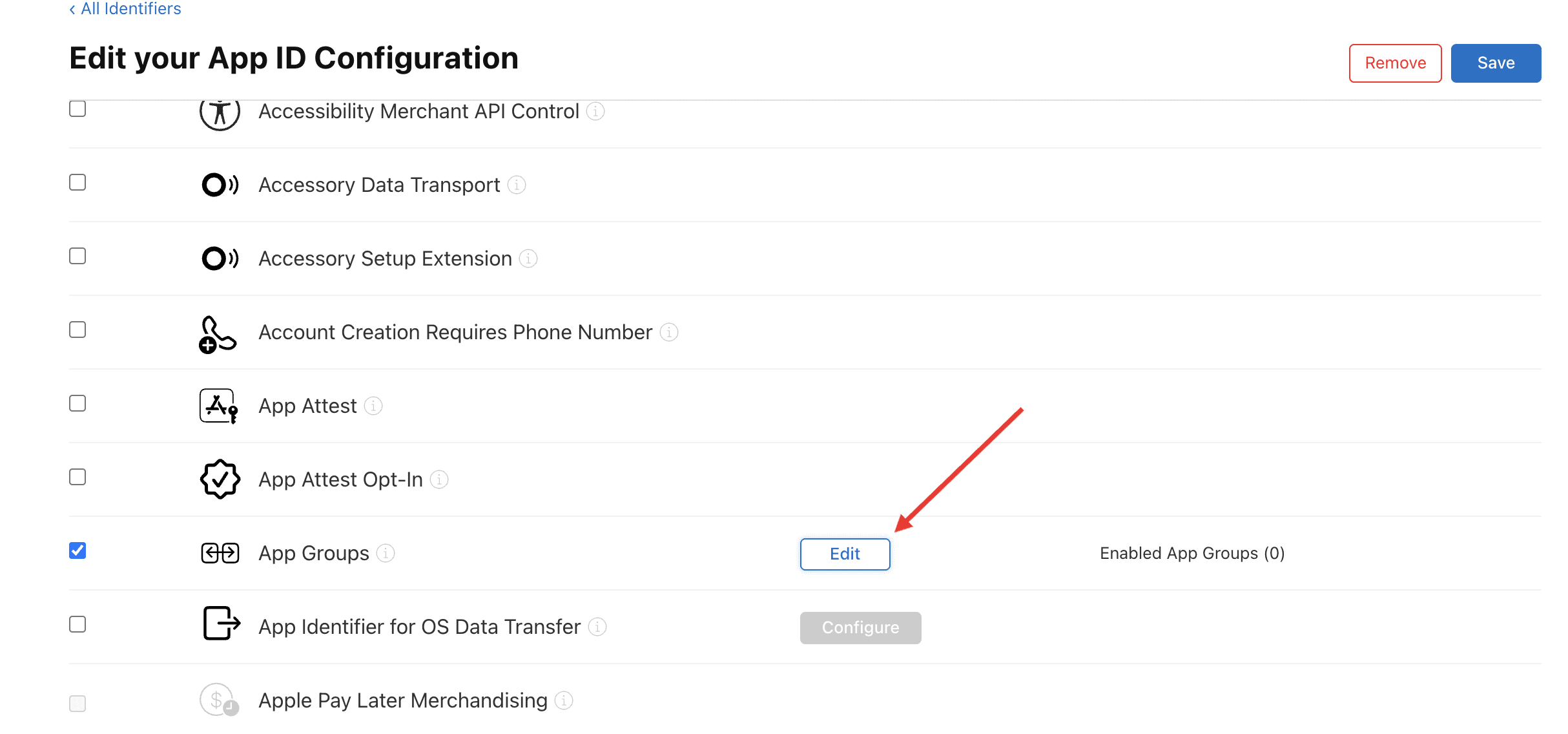Viewport: 1568px width, 734px height.
Task: Show info for Accessory Data Transport
Action: (517, 185)
